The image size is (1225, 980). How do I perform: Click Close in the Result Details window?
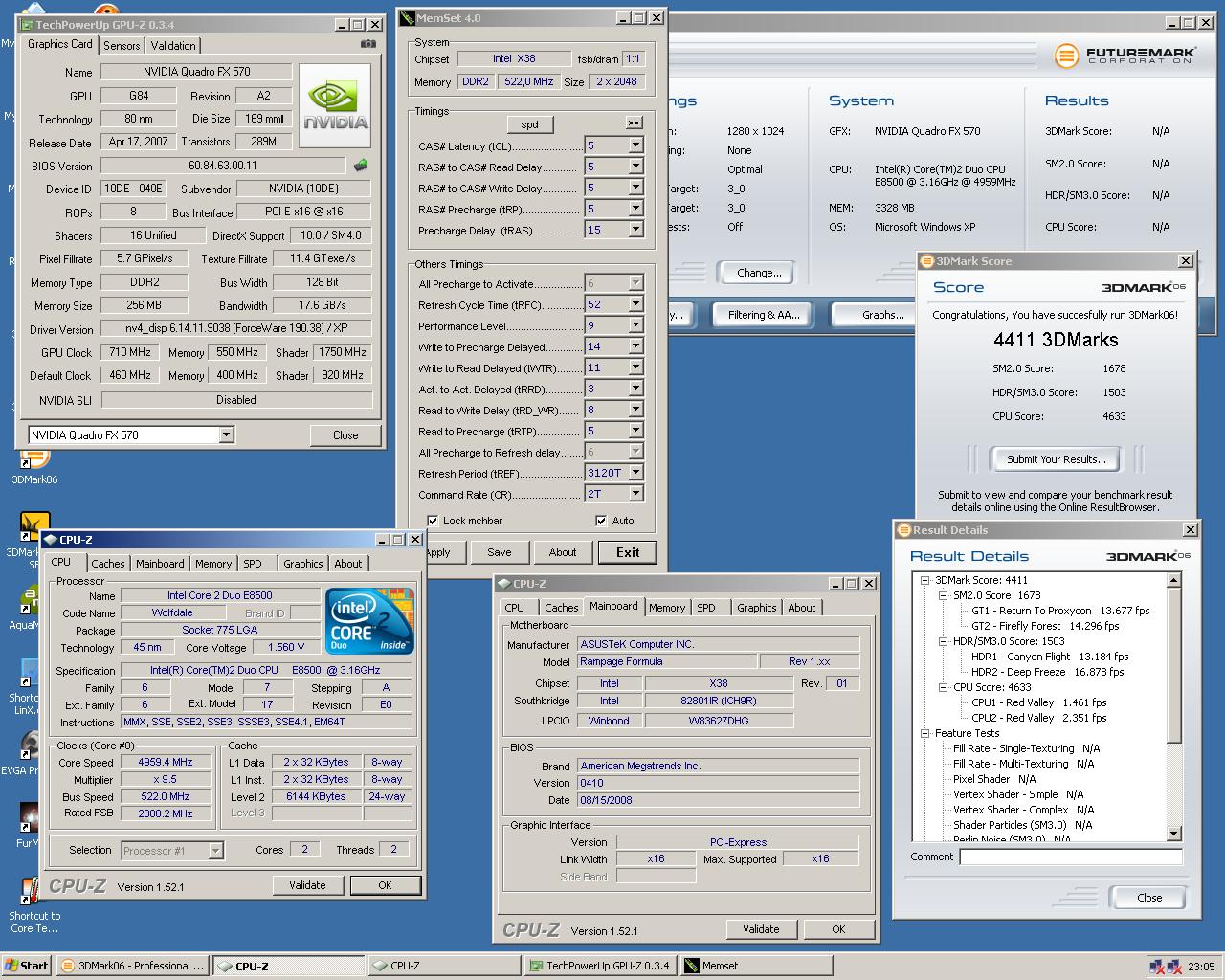click(1149, 898)
